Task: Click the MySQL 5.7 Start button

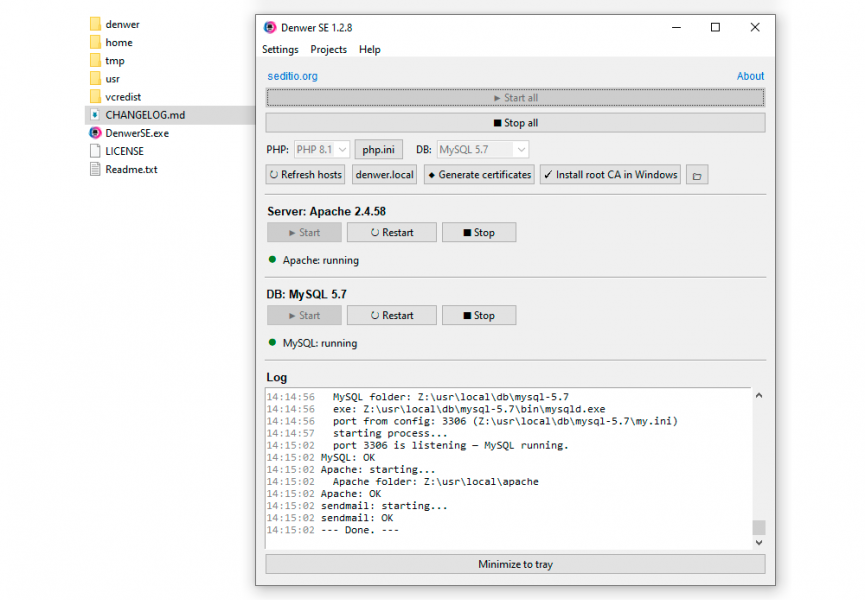Action: coord(305,315)
